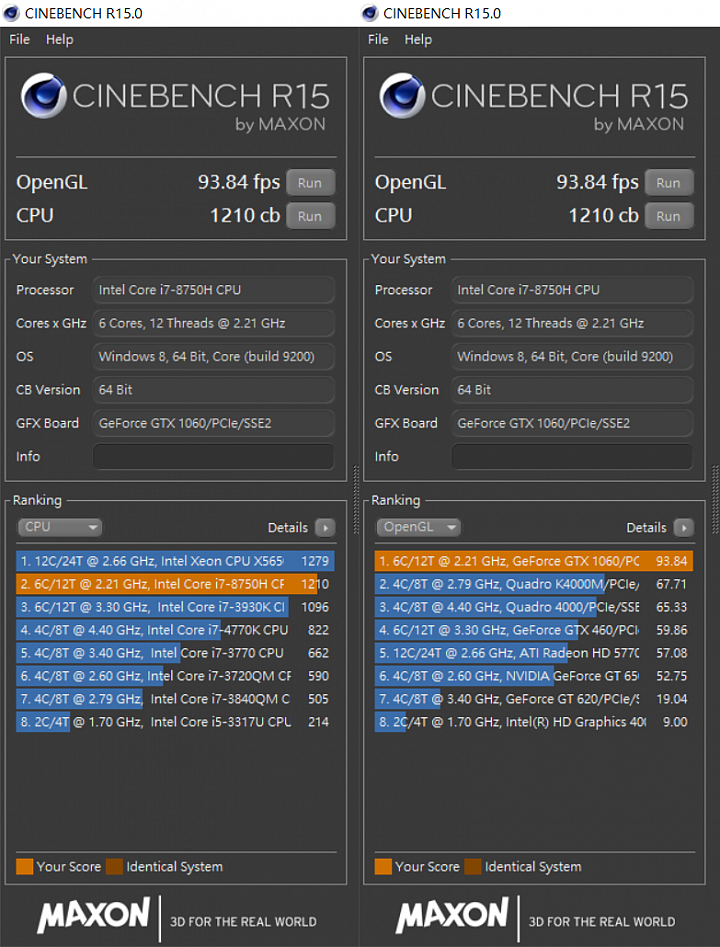Screen dimensions: 720x947
Task: Click Cinebench sphere logo in left window
Action: tap(43, 95)
